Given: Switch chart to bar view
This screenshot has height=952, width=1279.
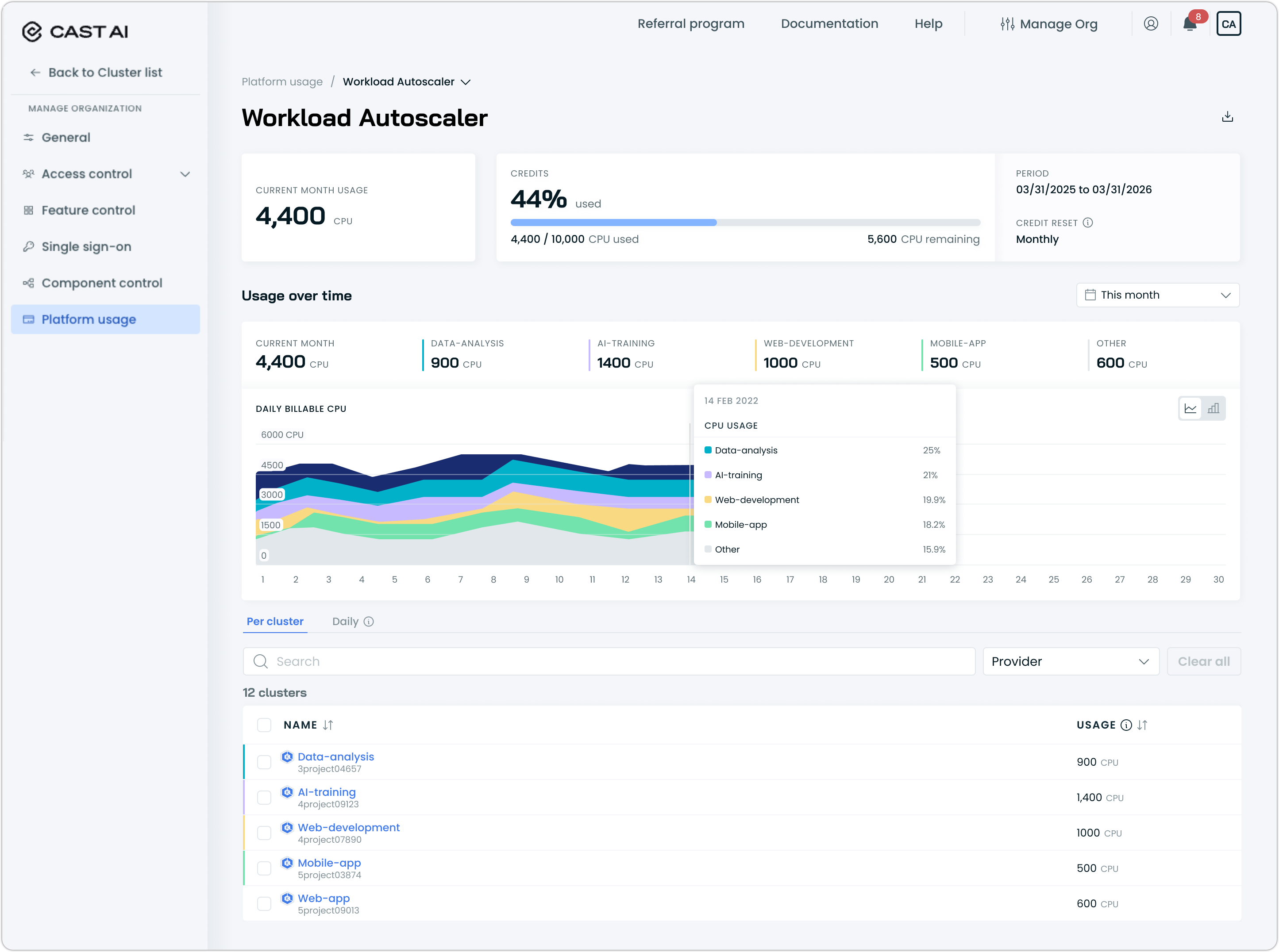Looking at the screenshot, I should pyautogui.click(x=1214, y=409).
